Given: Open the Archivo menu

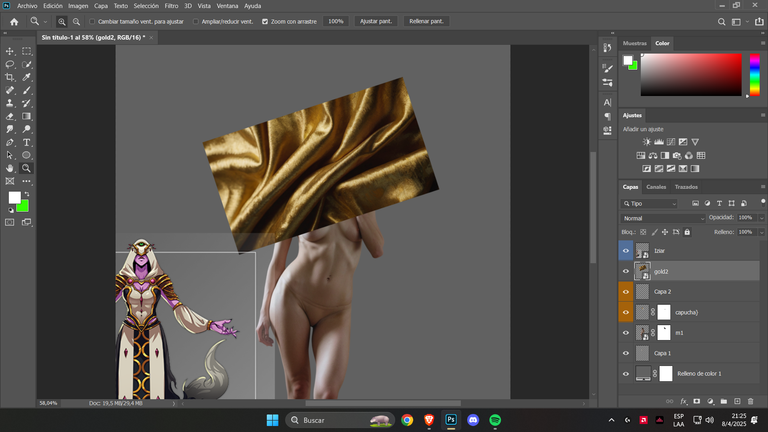Looking at the screenshot, I should (x=27, y=6).
